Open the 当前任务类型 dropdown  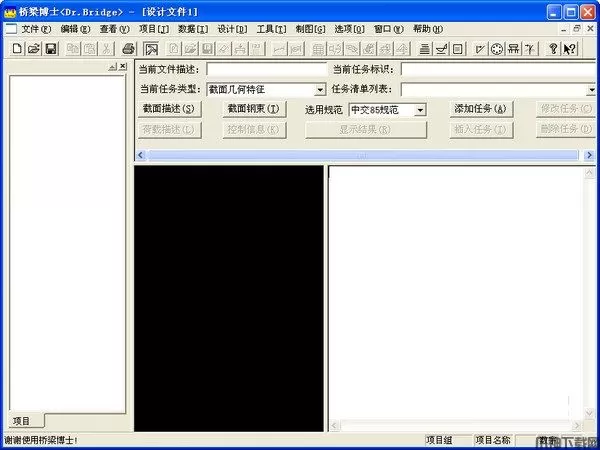click(x=320, y=90)
